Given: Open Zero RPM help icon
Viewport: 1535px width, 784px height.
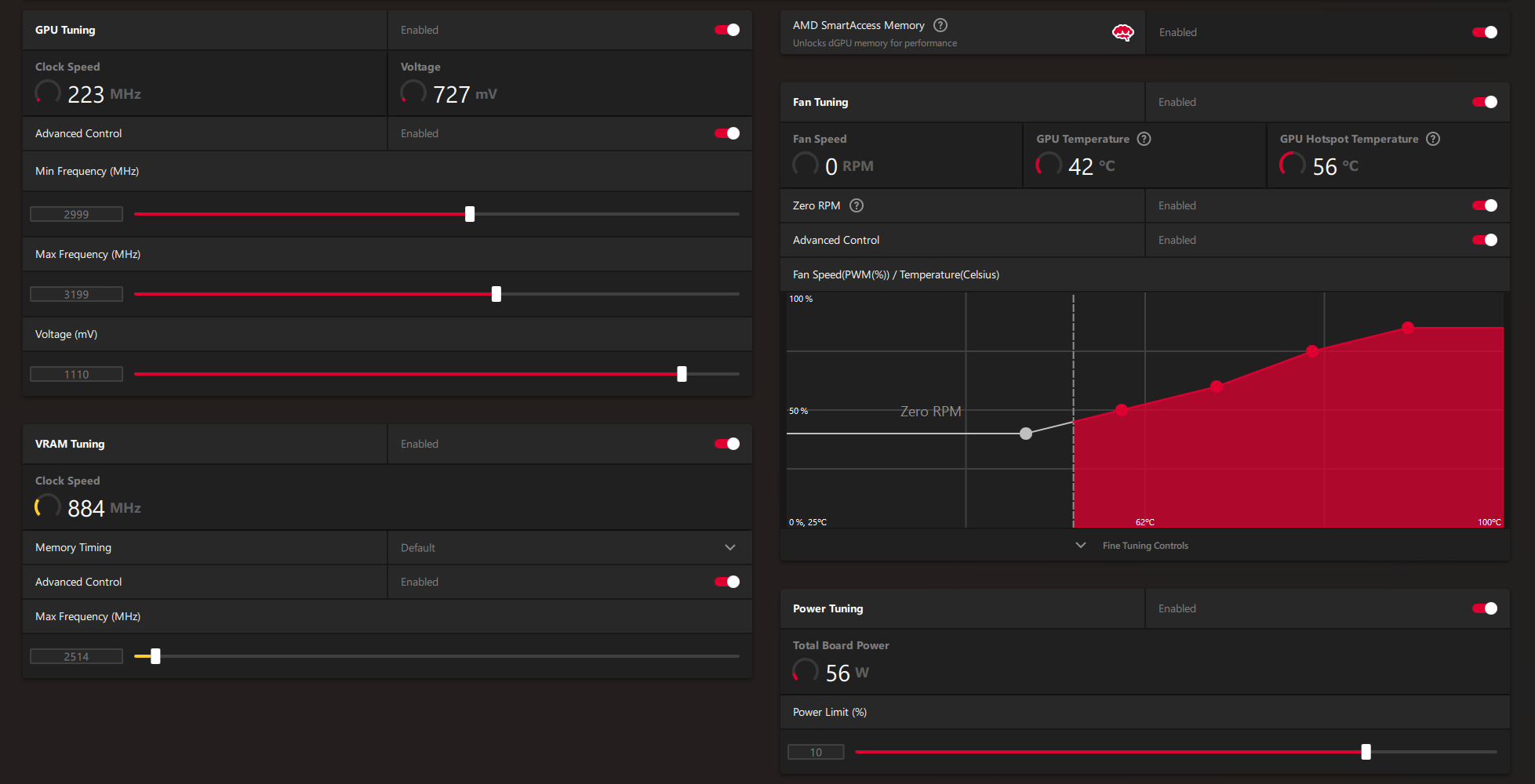Looking at the screenshot, I should (857, 205).
